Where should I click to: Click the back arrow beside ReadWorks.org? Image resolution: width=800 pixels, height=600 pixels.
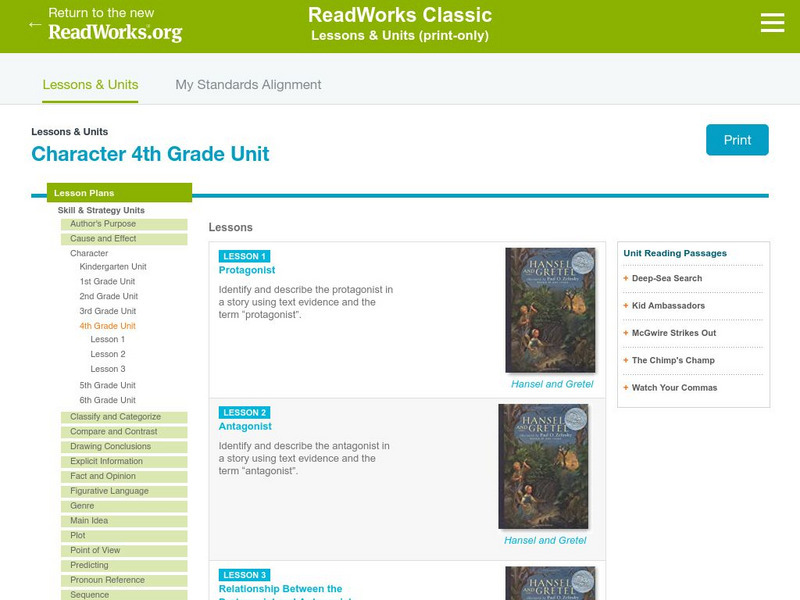pyautogui.click(x=35, y=24)
